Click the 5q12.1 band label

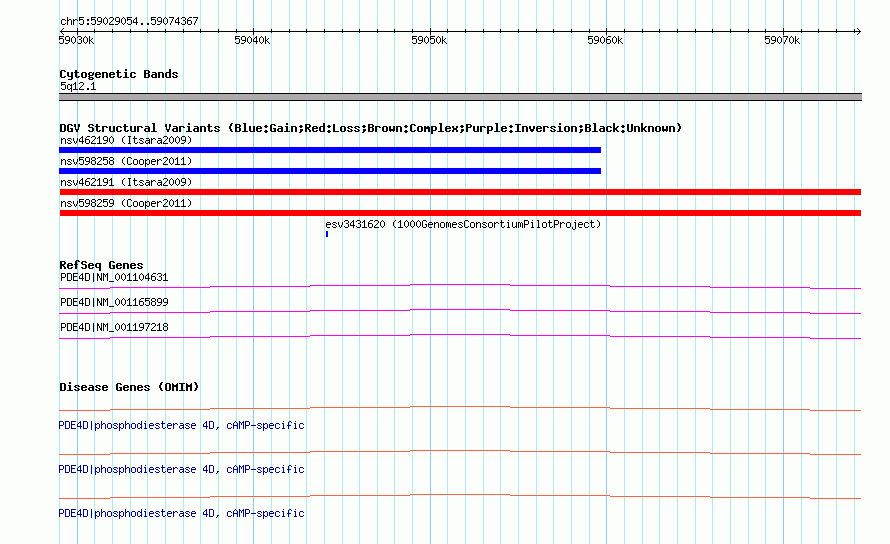78,86
